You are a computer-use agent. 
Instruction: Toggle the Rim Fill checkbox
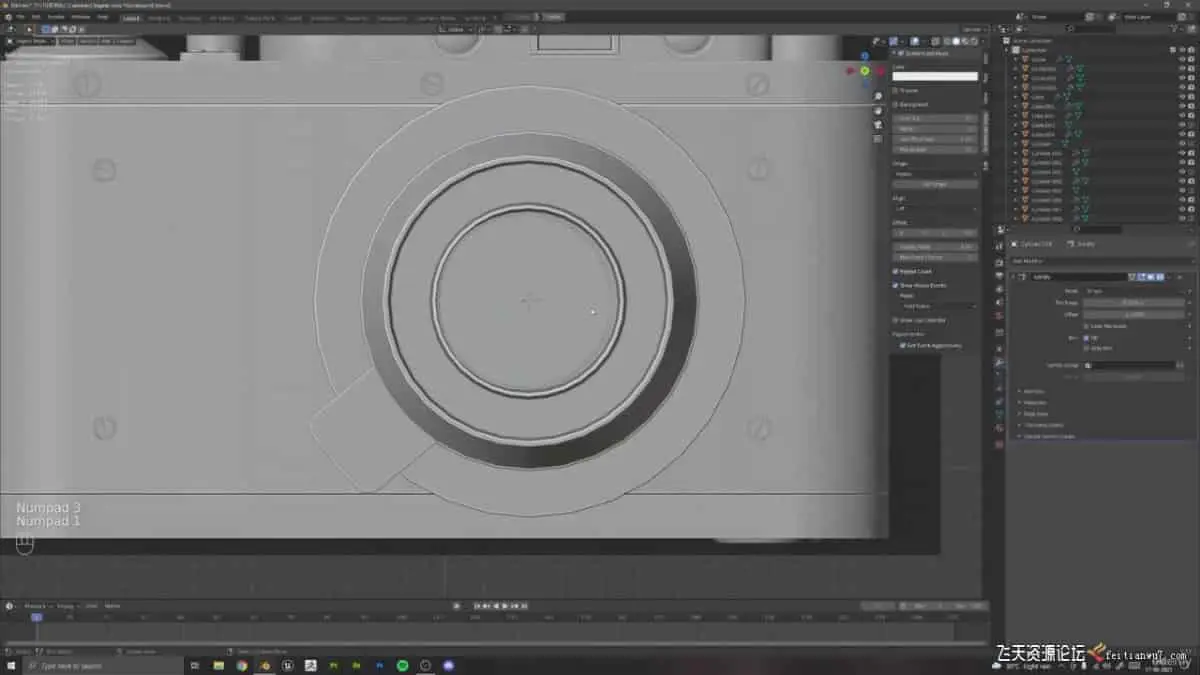pyautogui.click(x=1087, y=338)
